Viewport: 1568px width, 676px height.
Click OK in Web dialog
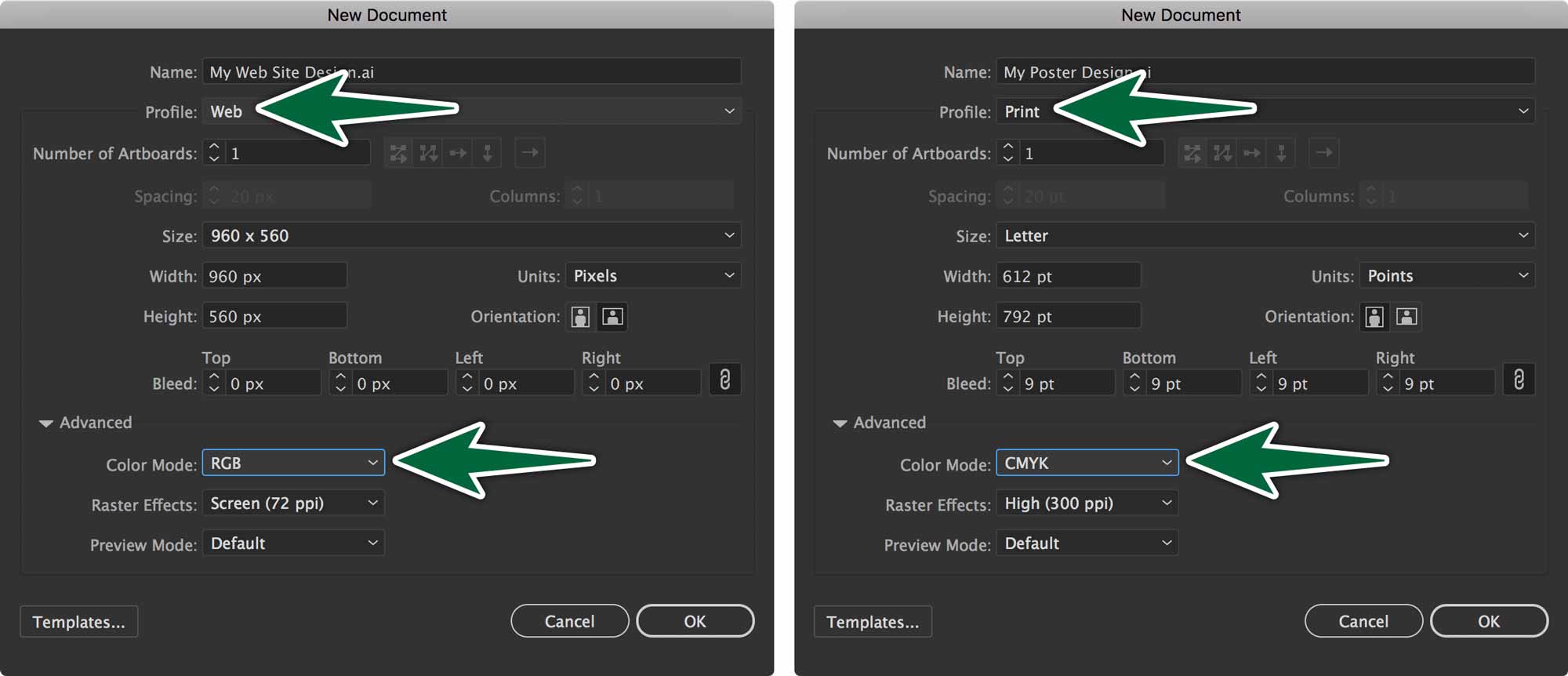click(x=695, y=621)
